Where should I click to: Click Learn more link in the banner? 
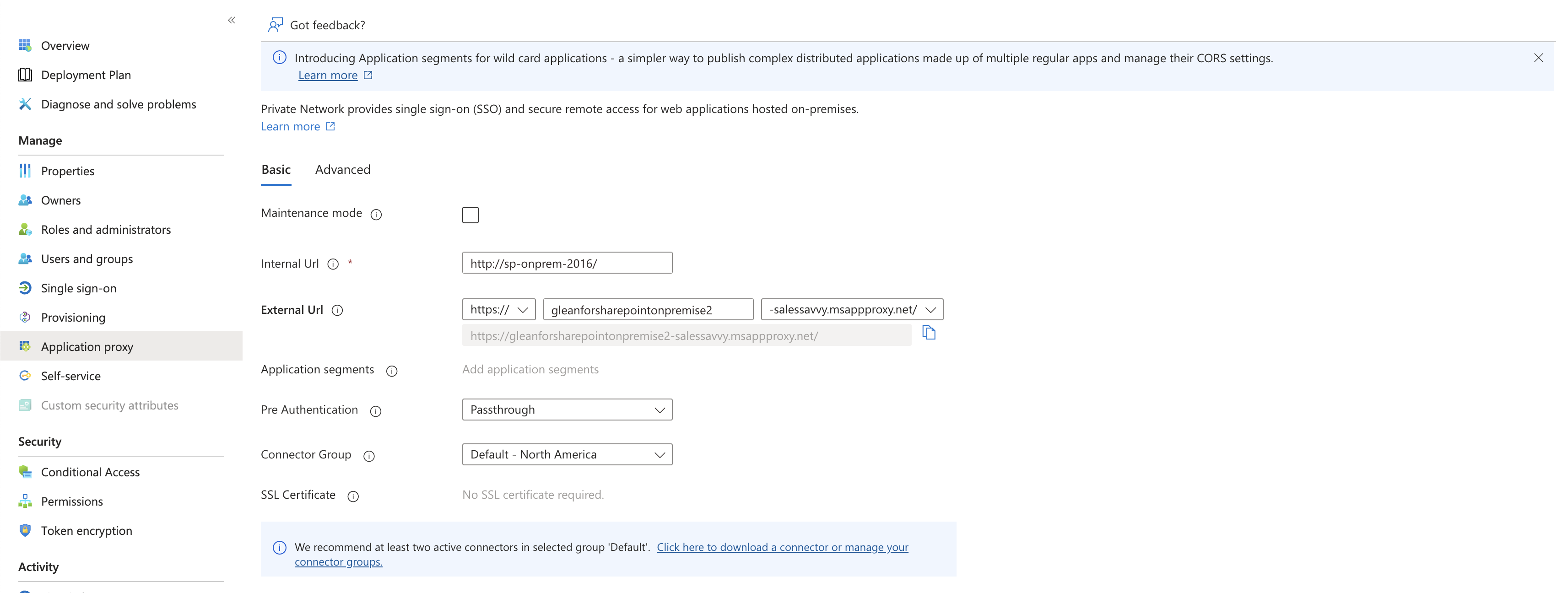328,75
